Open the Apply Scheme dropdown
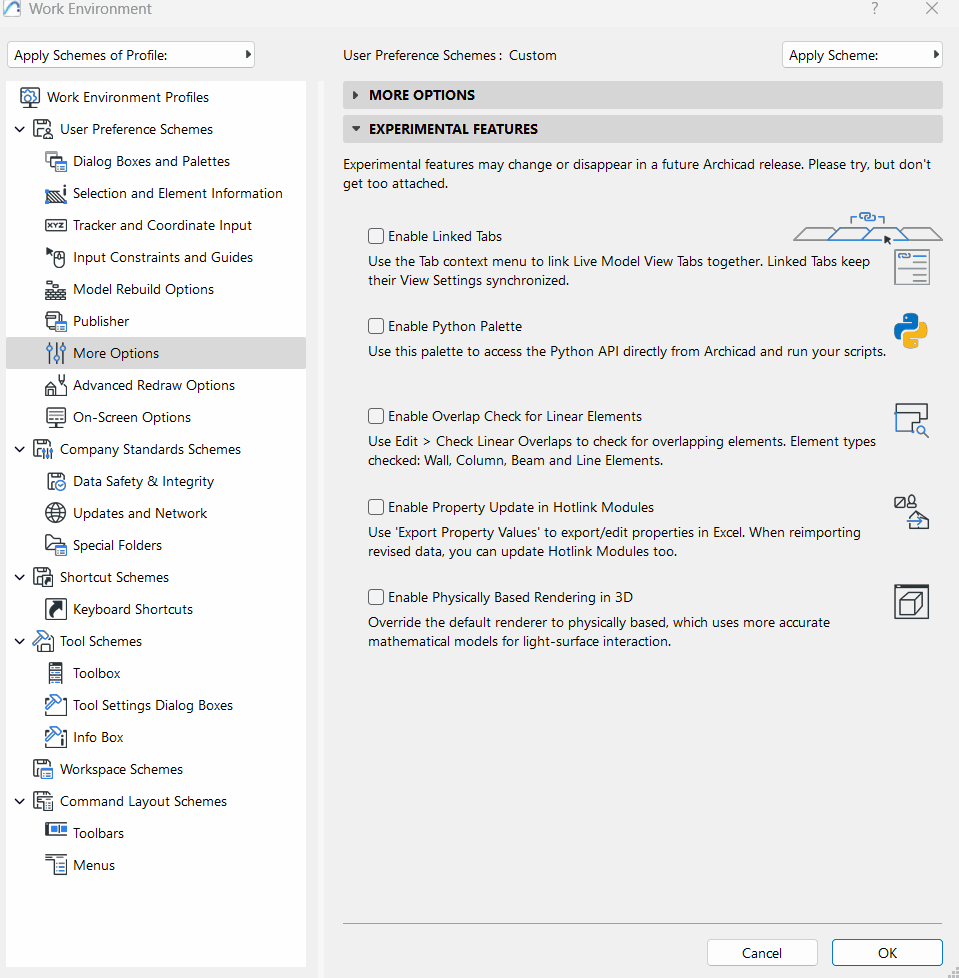Image resolution: width=959 pixels, height=978 pixels. 862,55
